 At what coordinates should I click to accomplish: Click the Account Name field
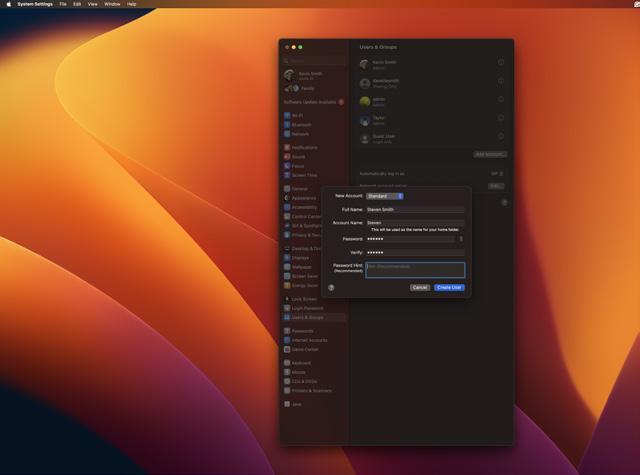pyautogui.click(x=415, y=223)
